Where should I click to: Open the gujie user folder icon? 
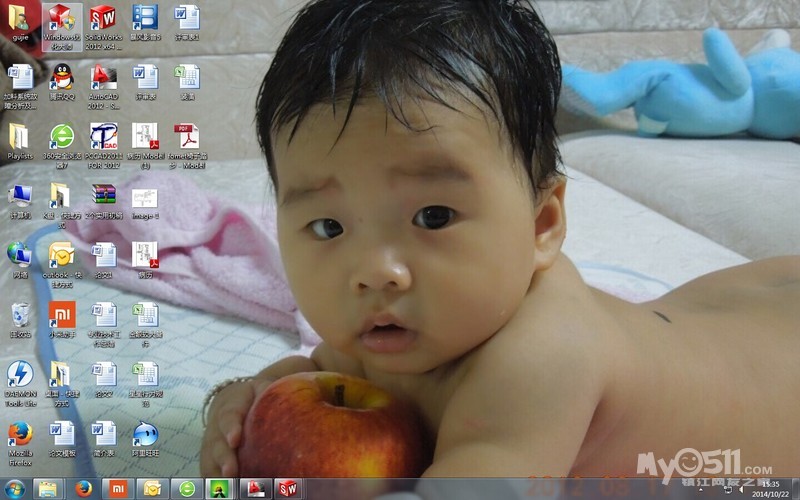click(x=20, y=23)
